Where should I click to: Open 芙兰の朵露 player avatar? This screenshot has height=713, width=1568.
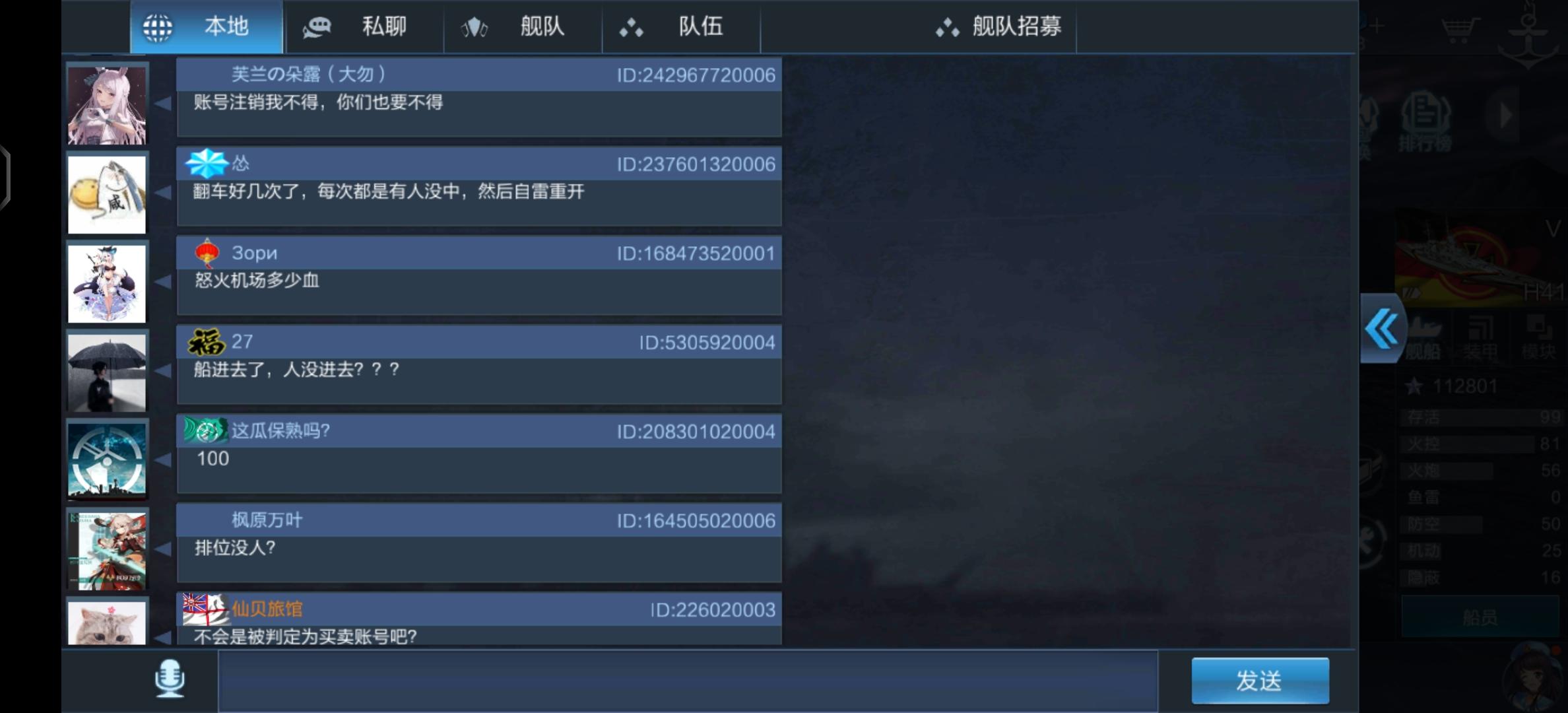[x=107, y=105]
